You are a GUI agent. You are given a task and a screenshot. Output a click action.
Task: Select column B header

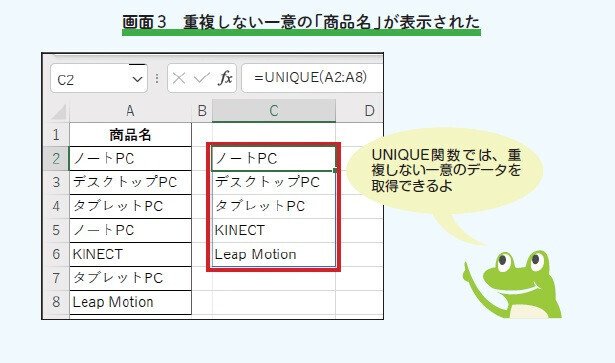click(x=202, y=111)
